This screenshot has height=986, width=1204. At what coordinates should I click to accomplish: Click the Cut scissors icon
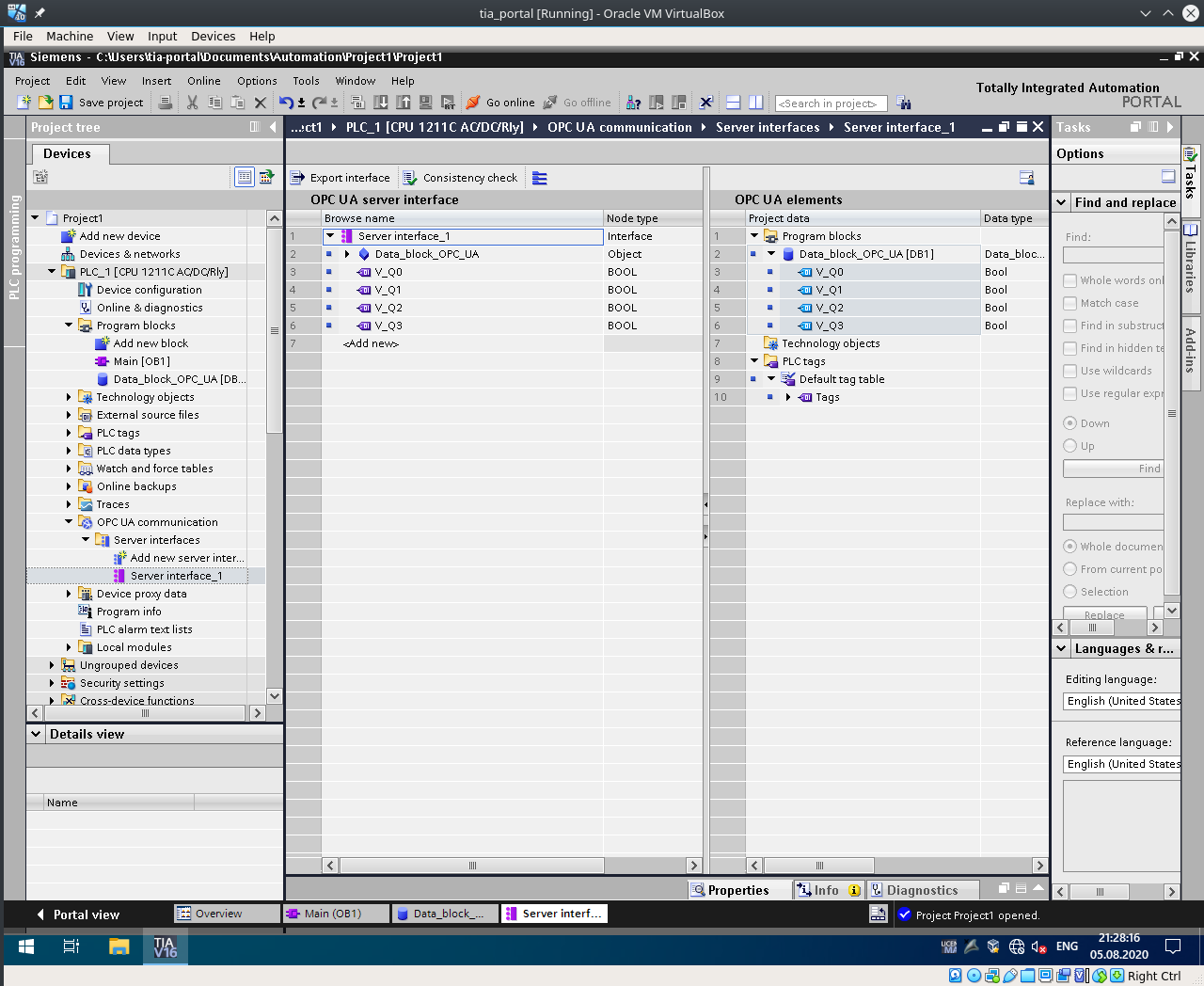pos(193,103)
